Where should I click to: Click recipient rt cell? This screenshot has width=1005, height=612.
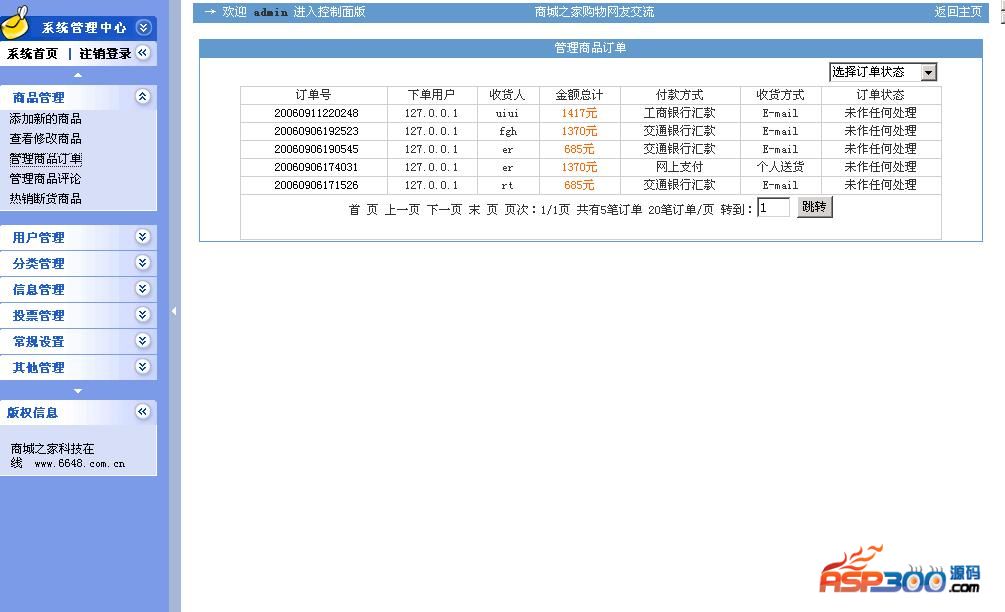(507, 185)
